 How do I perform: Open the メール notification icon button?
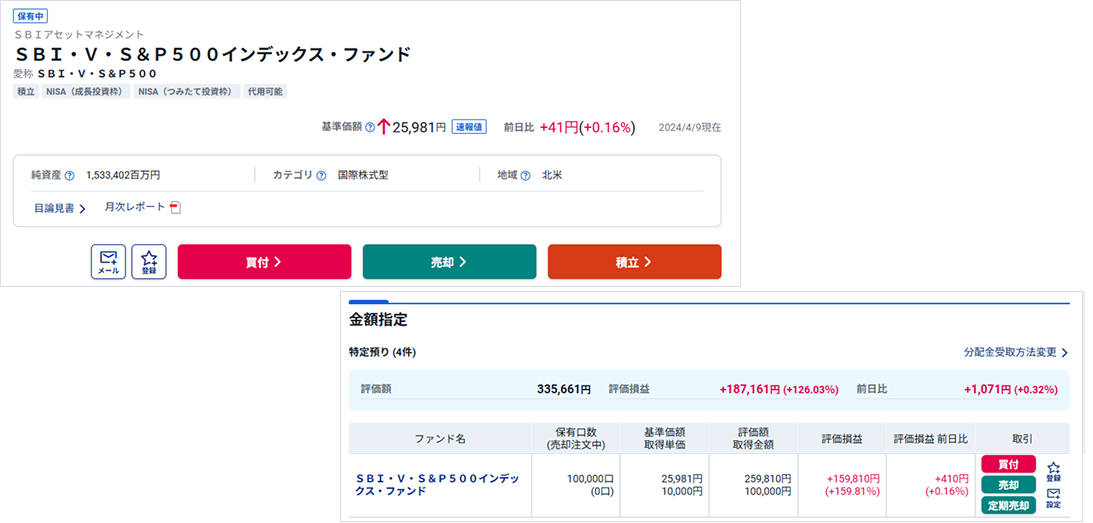[108, 262]
